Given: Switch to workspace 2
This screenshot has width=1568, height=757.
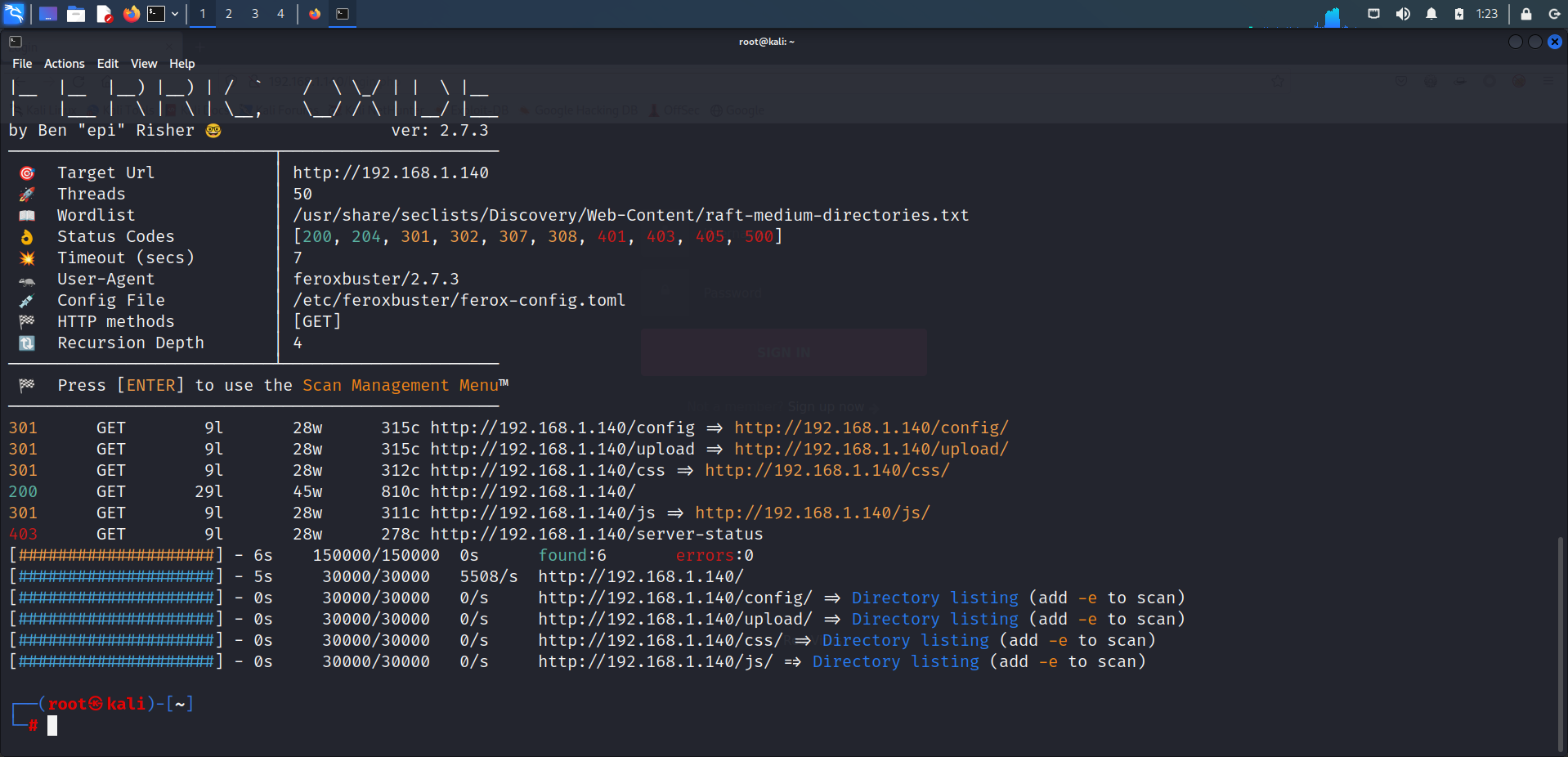Looking at the screenshot, I should pyautogui.click(x=229, y=14).
